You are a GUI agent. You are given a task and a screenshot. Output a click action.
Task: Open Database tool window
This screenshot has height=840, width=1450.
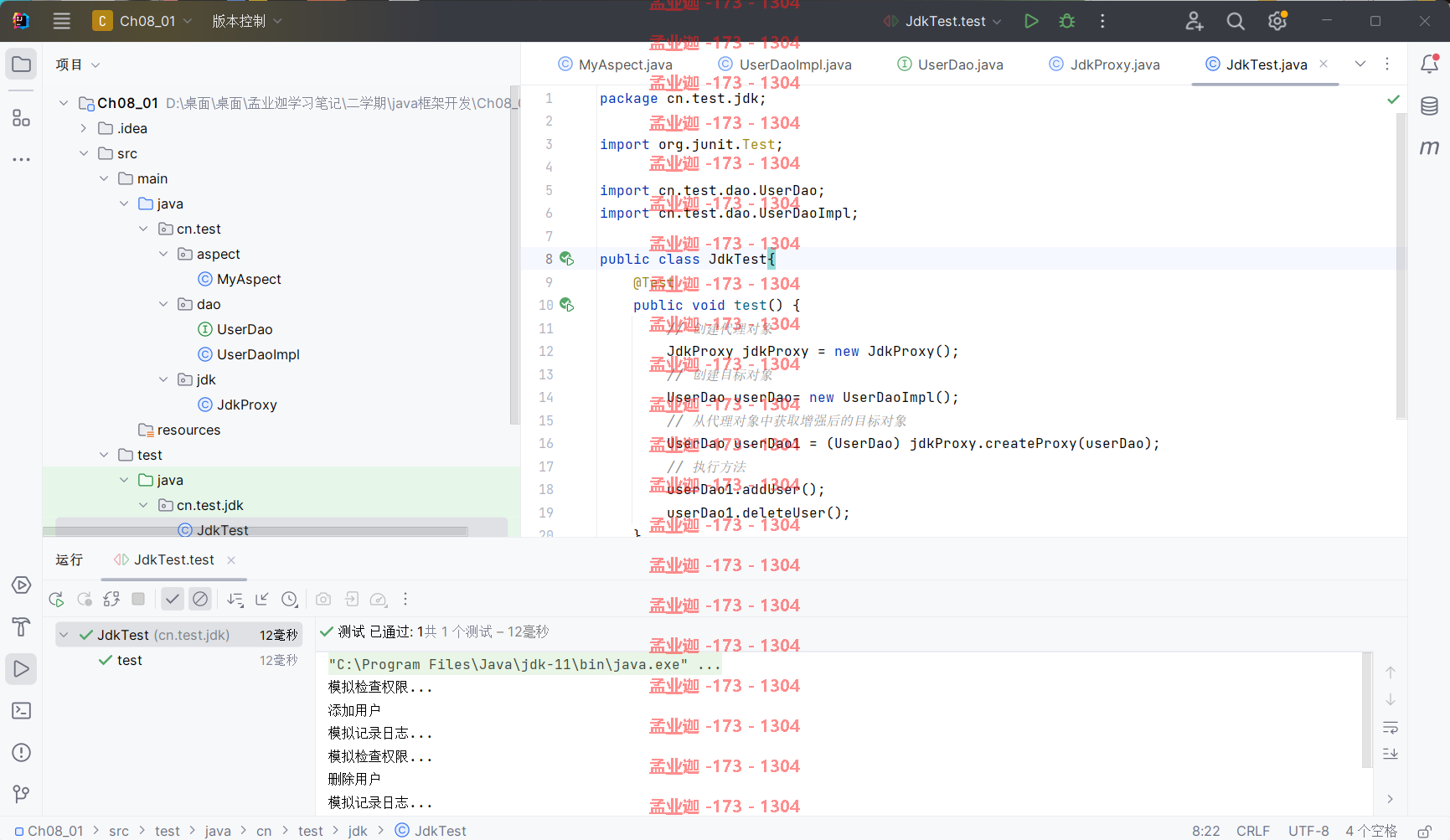1429,106
